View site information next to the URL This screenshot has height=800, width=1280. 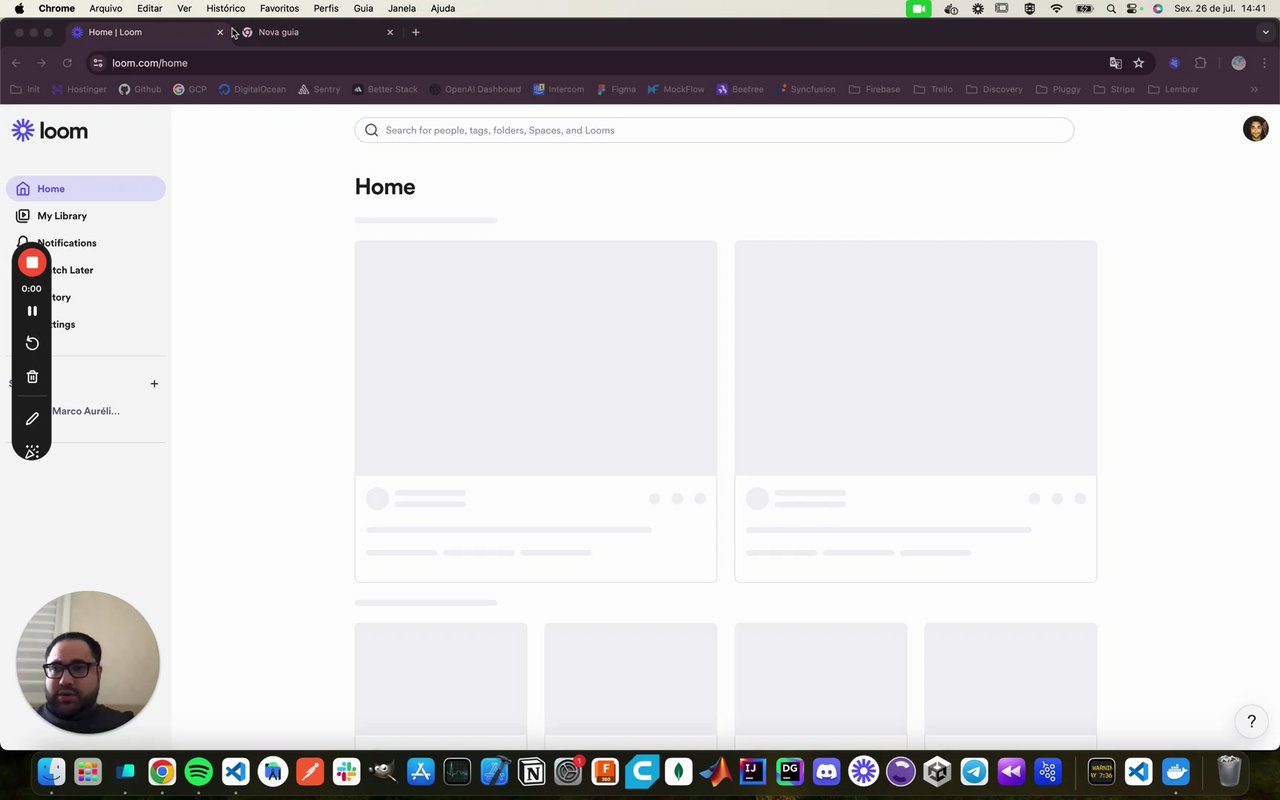[x=98, y=63]
